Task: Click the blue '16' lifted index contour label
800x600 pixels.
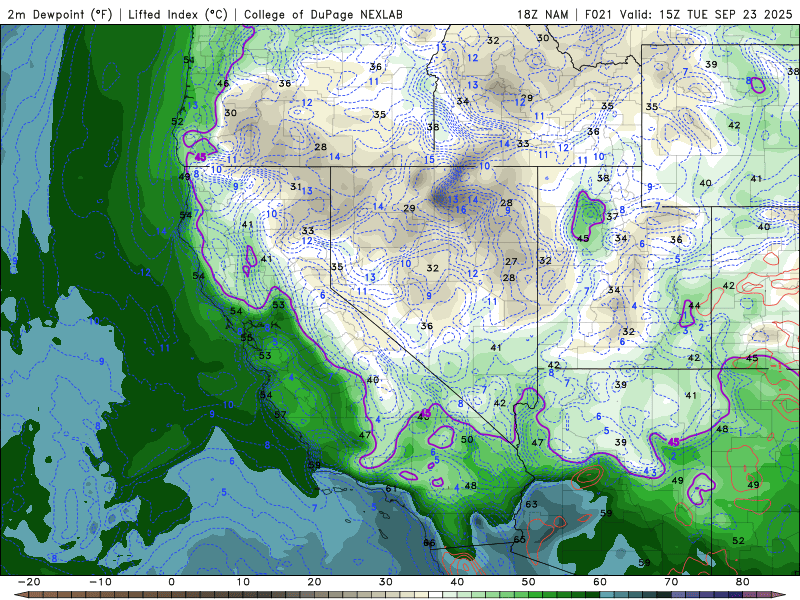Action: tap(461, 210)
